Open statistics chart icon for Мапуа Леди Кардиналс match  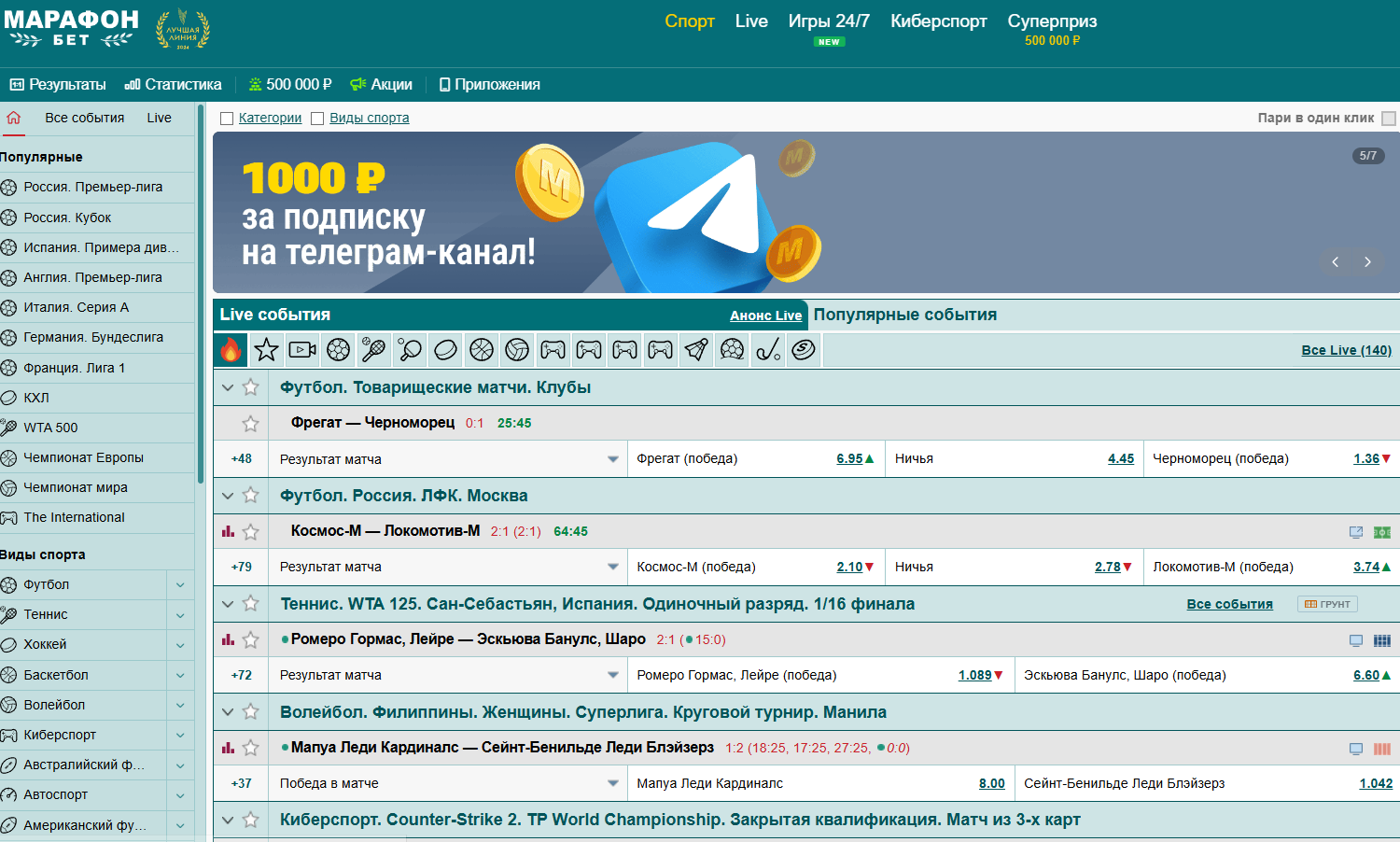click(x=228, y=748)
